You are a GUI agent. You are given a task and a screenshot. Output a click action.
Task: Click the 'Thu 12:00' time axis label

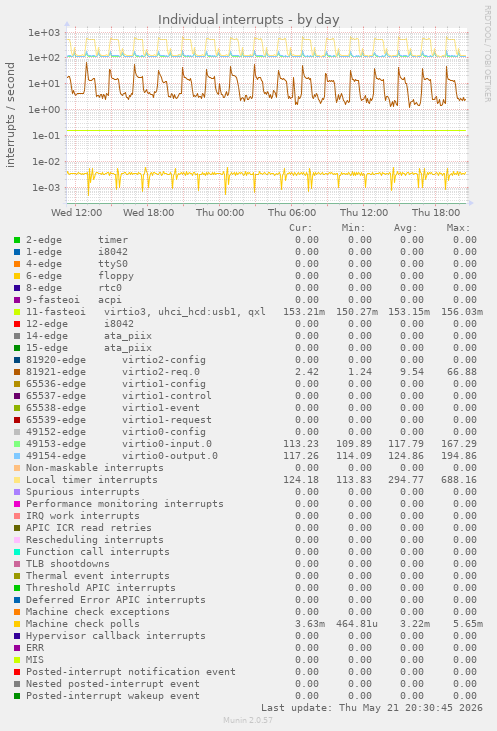coord(364,213)
